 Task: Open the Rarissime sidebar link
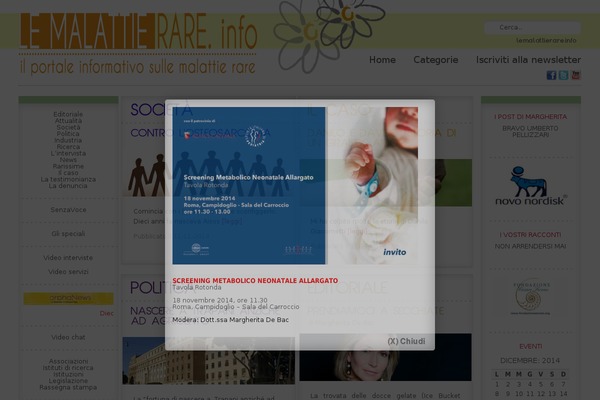[68, 166]
